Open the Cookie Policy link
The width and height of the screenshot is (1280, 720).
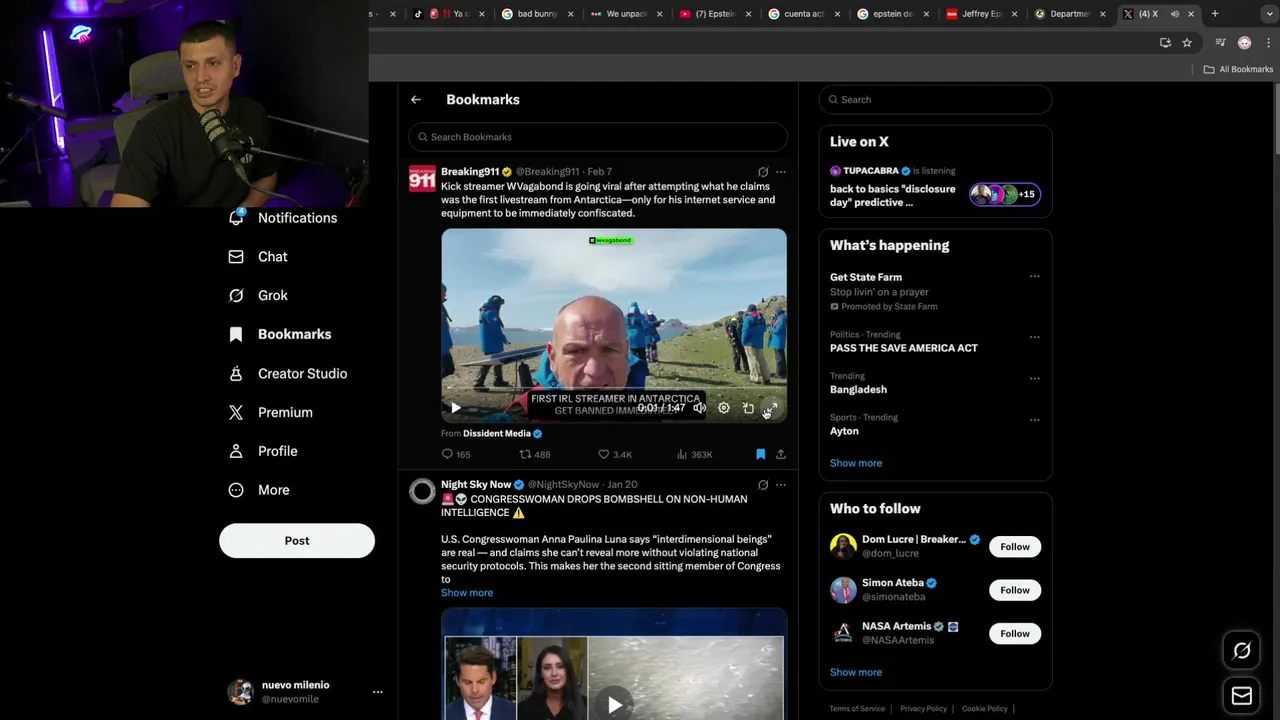coord(985,709)
